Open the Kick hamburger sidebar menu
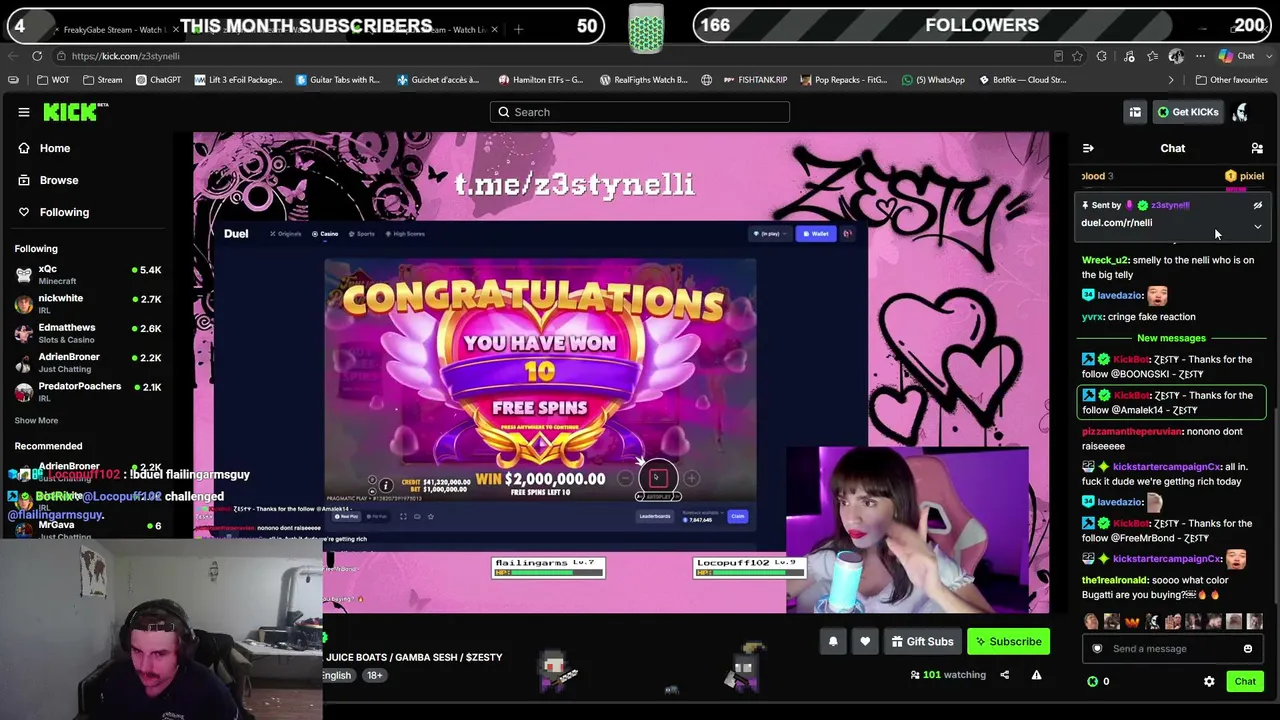 (24, 112)
